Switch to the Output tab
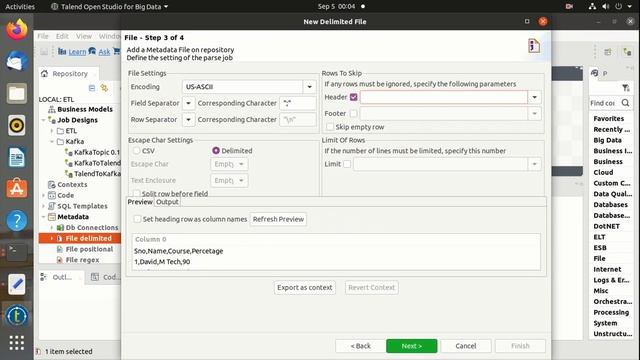Viewport: 640px width, 360px height. pyautogui.click(x=167, y=202)
